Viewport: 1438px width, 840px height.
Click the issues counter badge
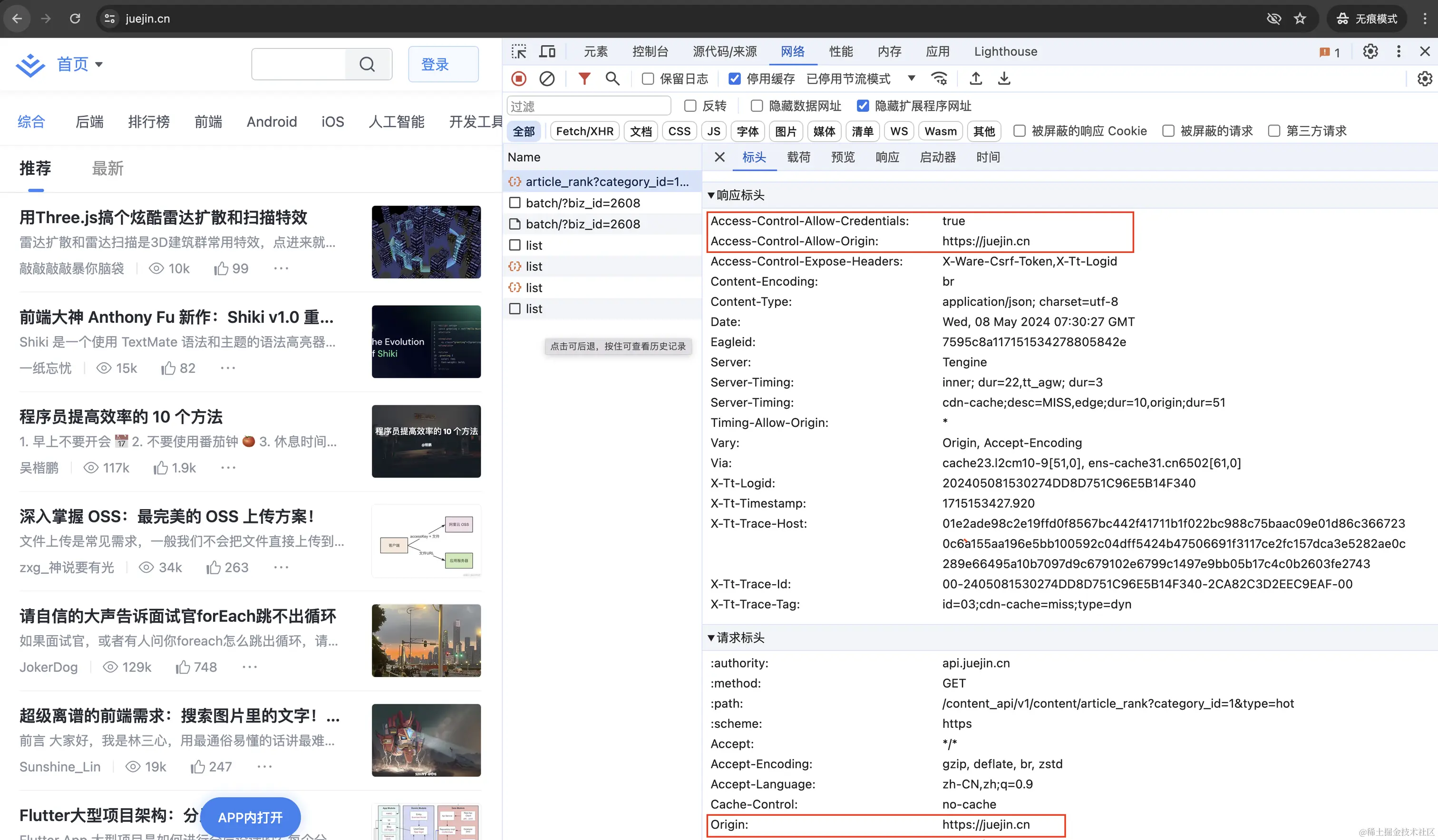(1329, 52)
